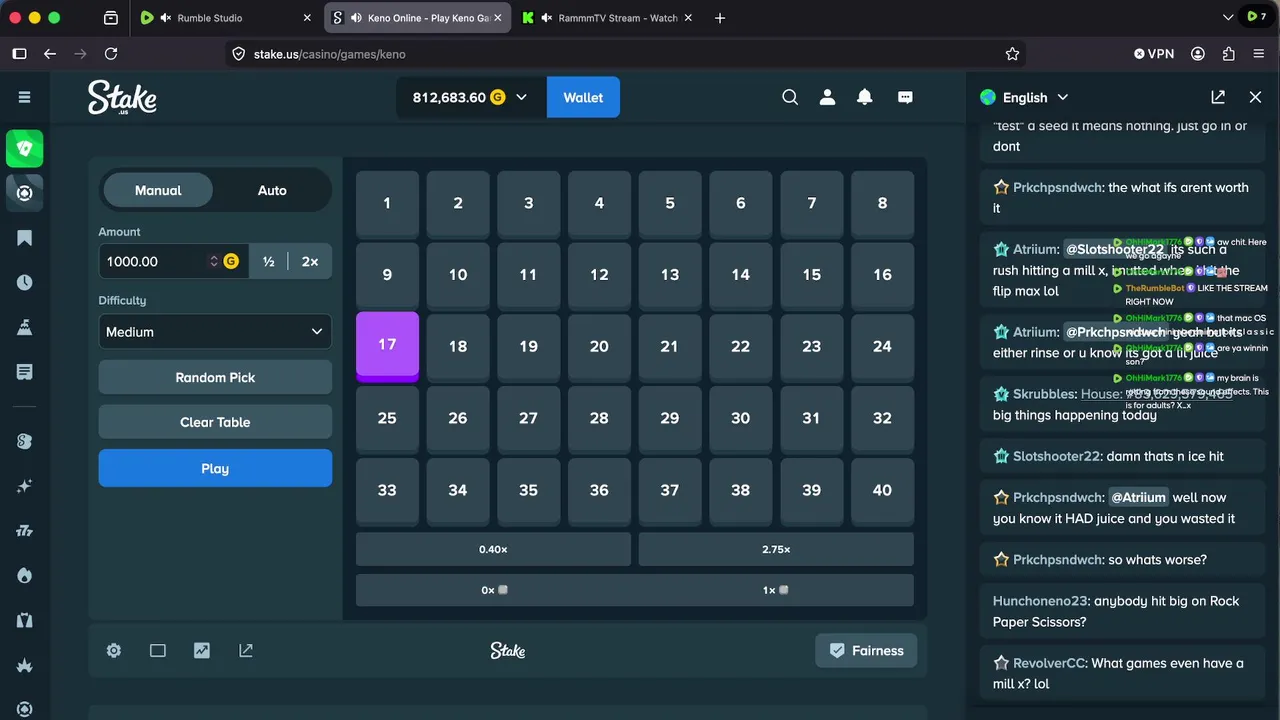
Task: Toggle chat bubble icon in Stake header
Action: 905,97
